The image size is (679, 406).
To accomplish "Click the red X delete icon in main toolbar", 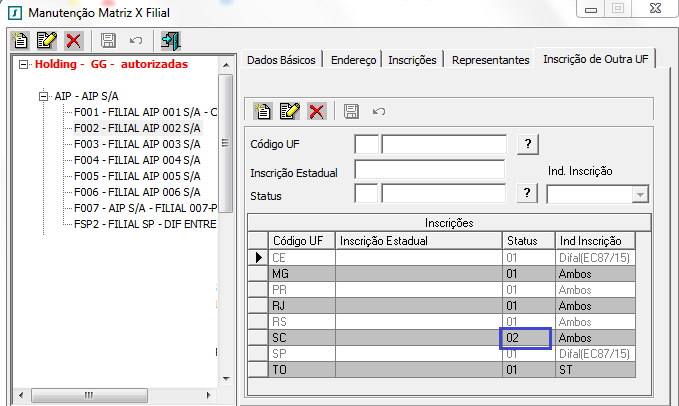I will pyautogui.click(x=74, y=41).
